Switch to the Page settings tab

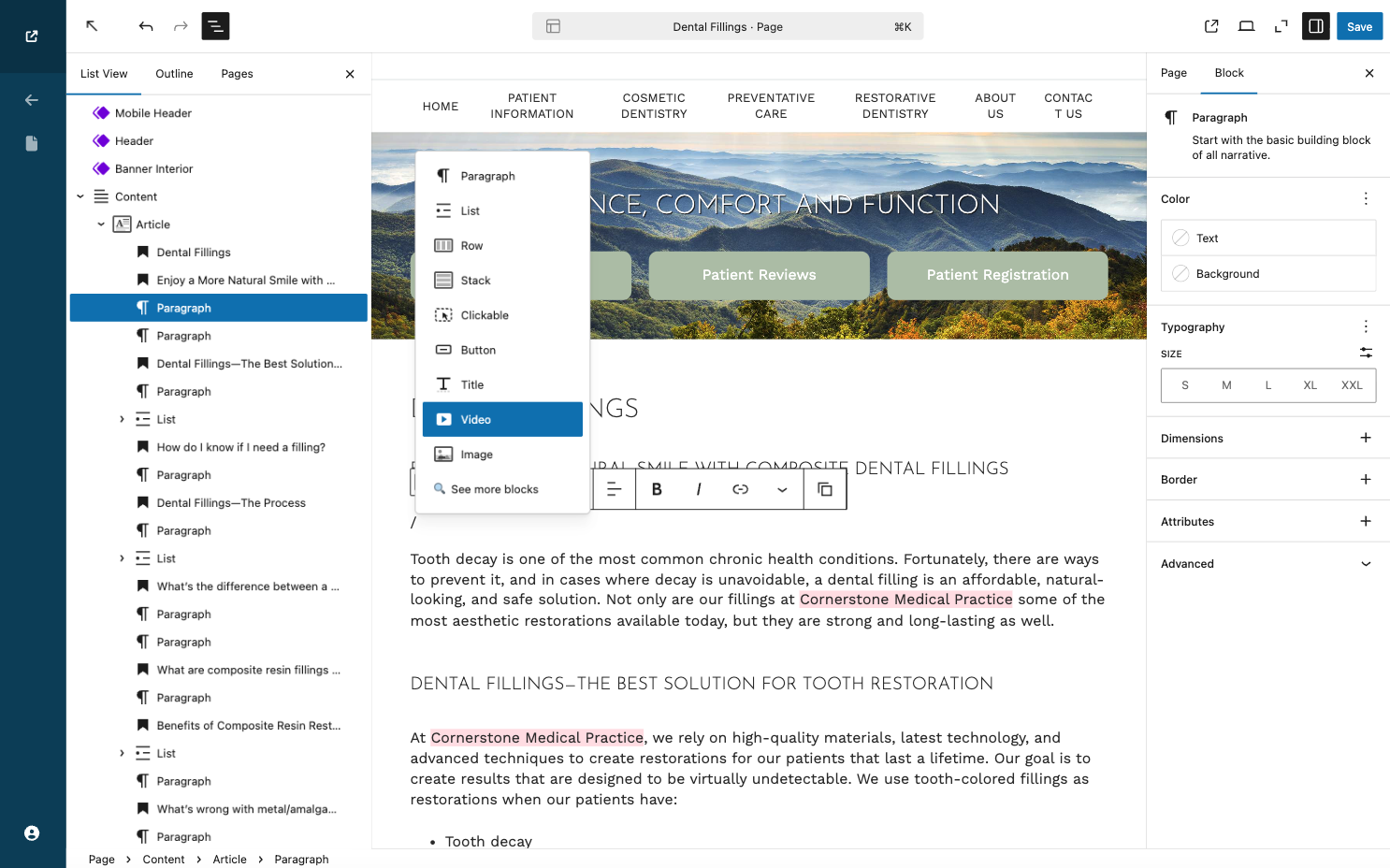(x=1174, y=73)
